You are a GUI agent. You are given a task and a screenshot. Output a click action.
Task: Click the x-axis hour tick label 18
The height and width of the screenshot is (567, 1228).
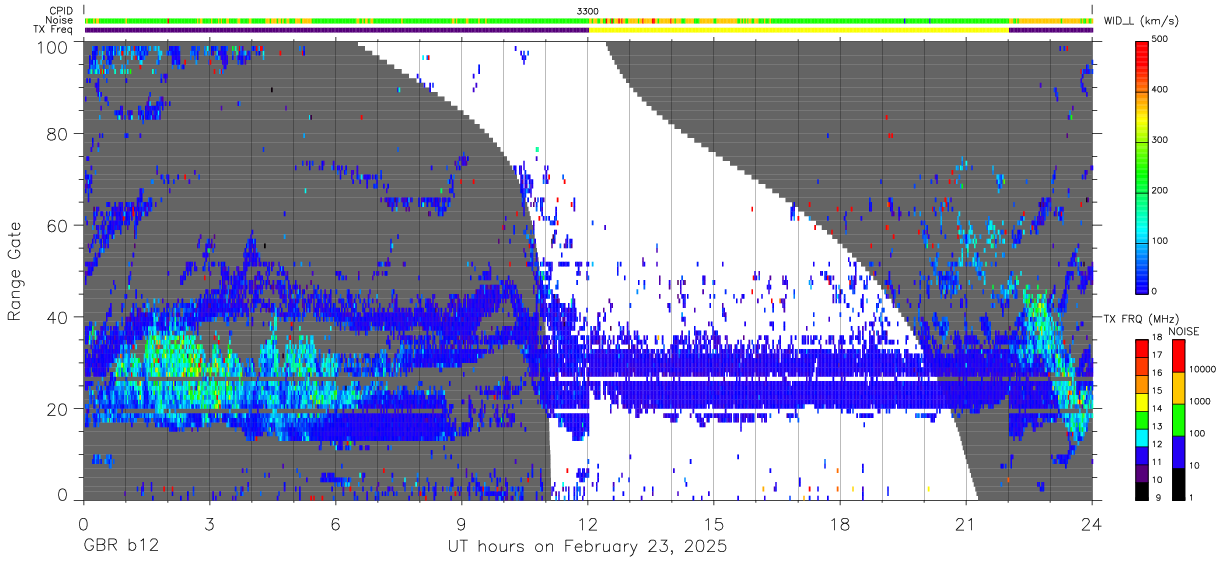tap(840, 523)
